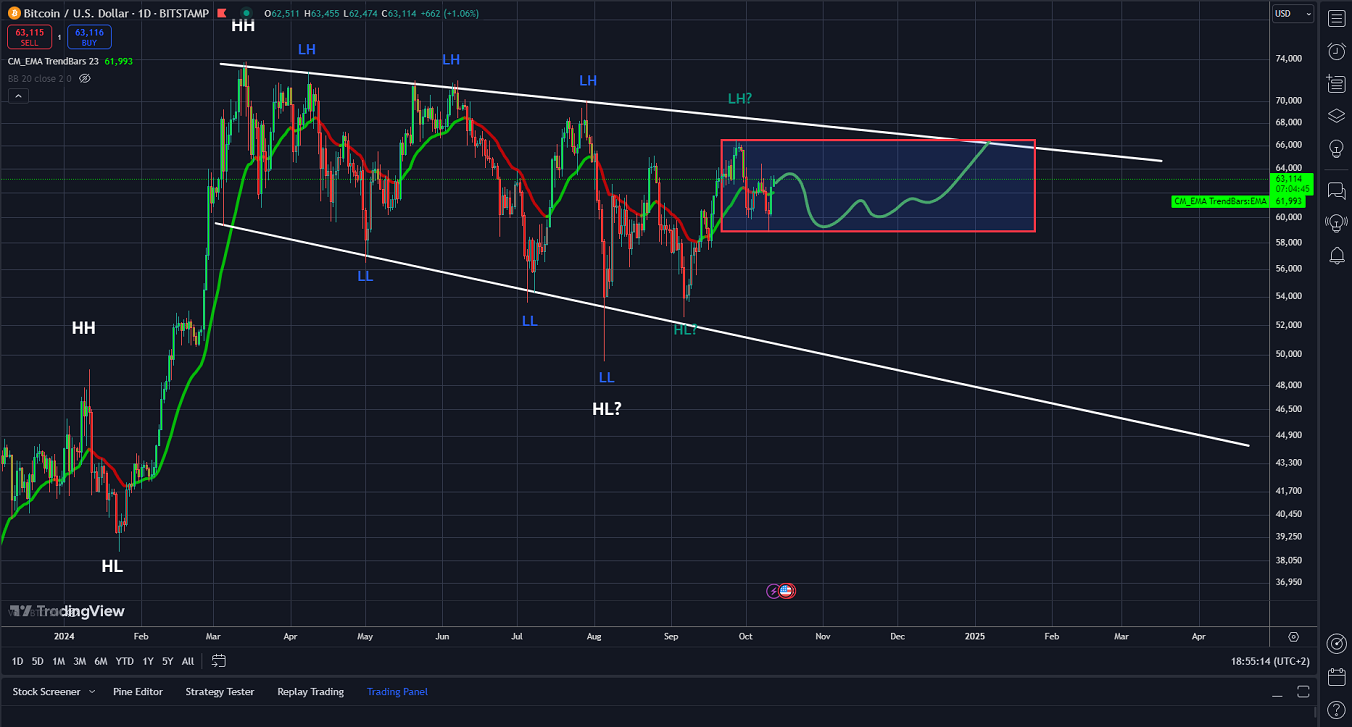Click the 74,000 price scale label

tap(1289, 59)
